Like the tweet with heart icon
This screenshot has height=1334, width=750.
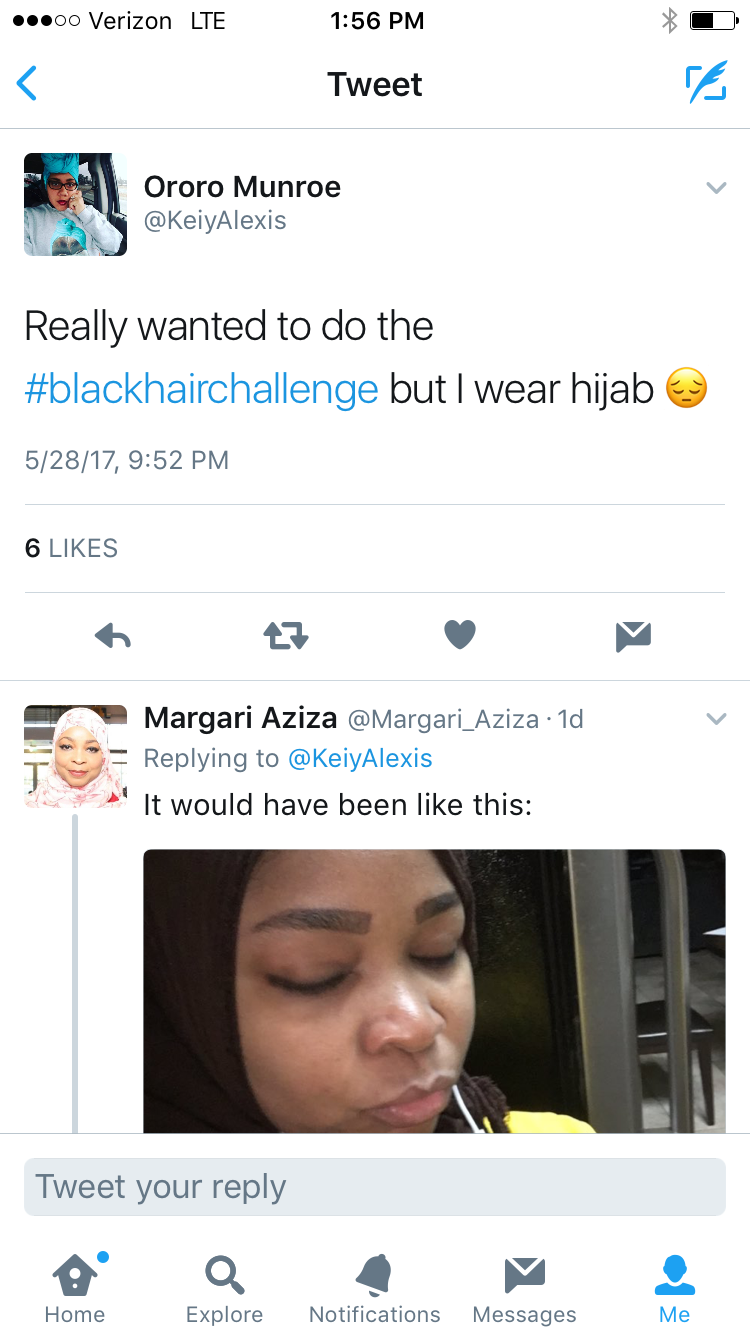(x=460, y=634)
